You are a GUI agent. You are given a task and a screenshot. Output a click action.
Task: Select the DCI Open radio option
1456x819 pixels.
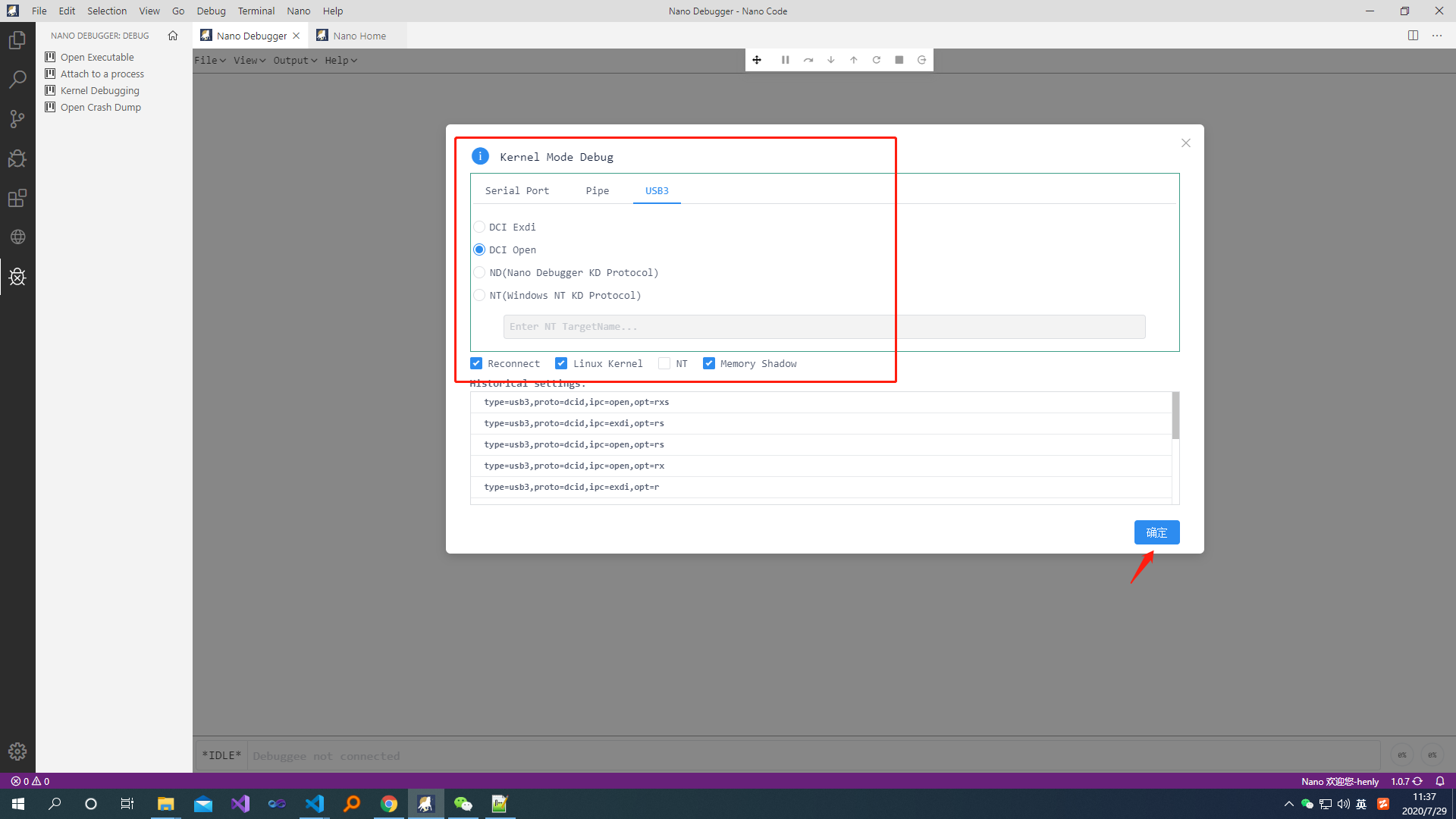click(x=479, y=249)
